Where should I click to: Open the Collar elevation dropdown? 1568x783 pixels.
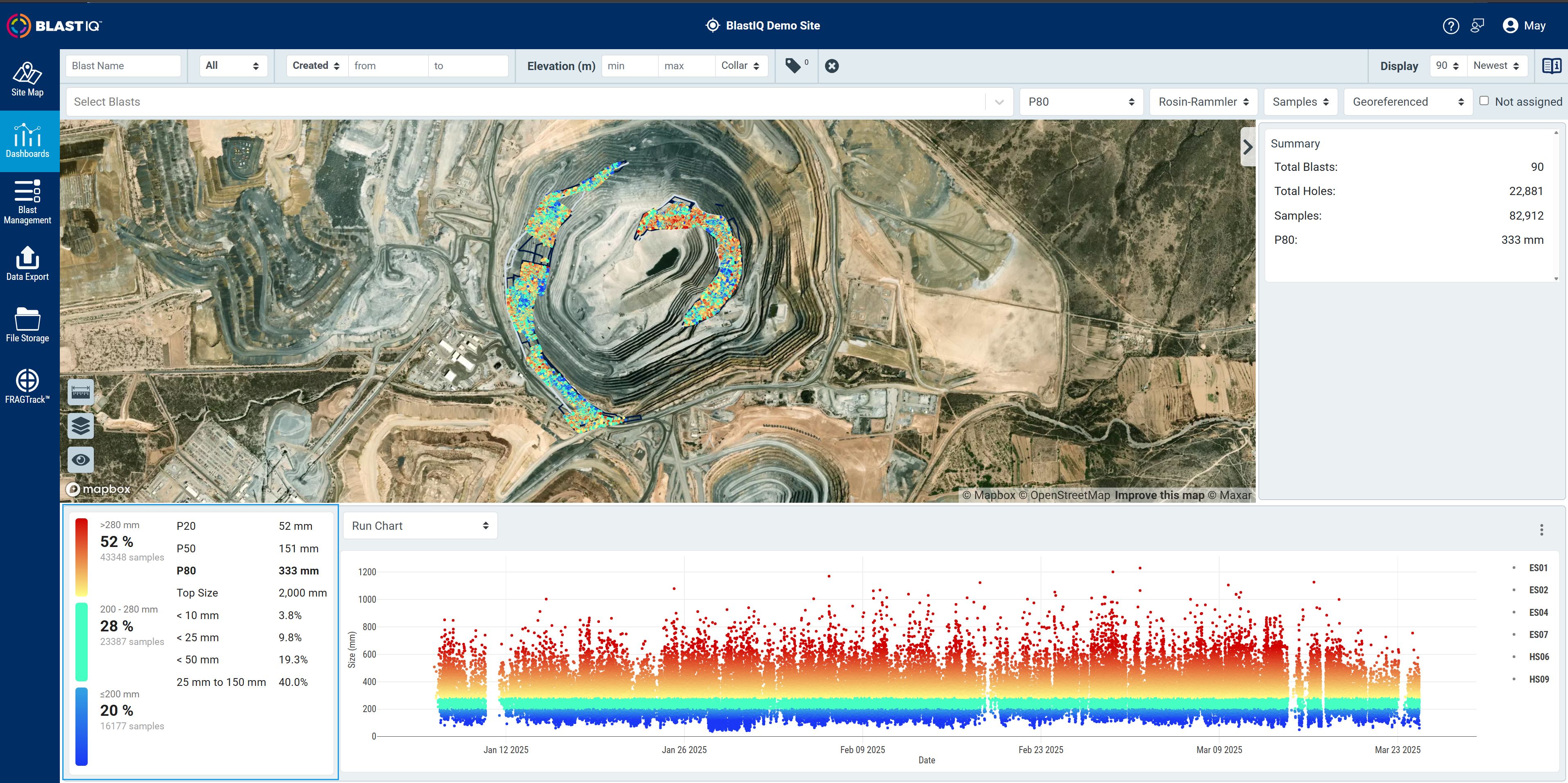tap(741, 66)
